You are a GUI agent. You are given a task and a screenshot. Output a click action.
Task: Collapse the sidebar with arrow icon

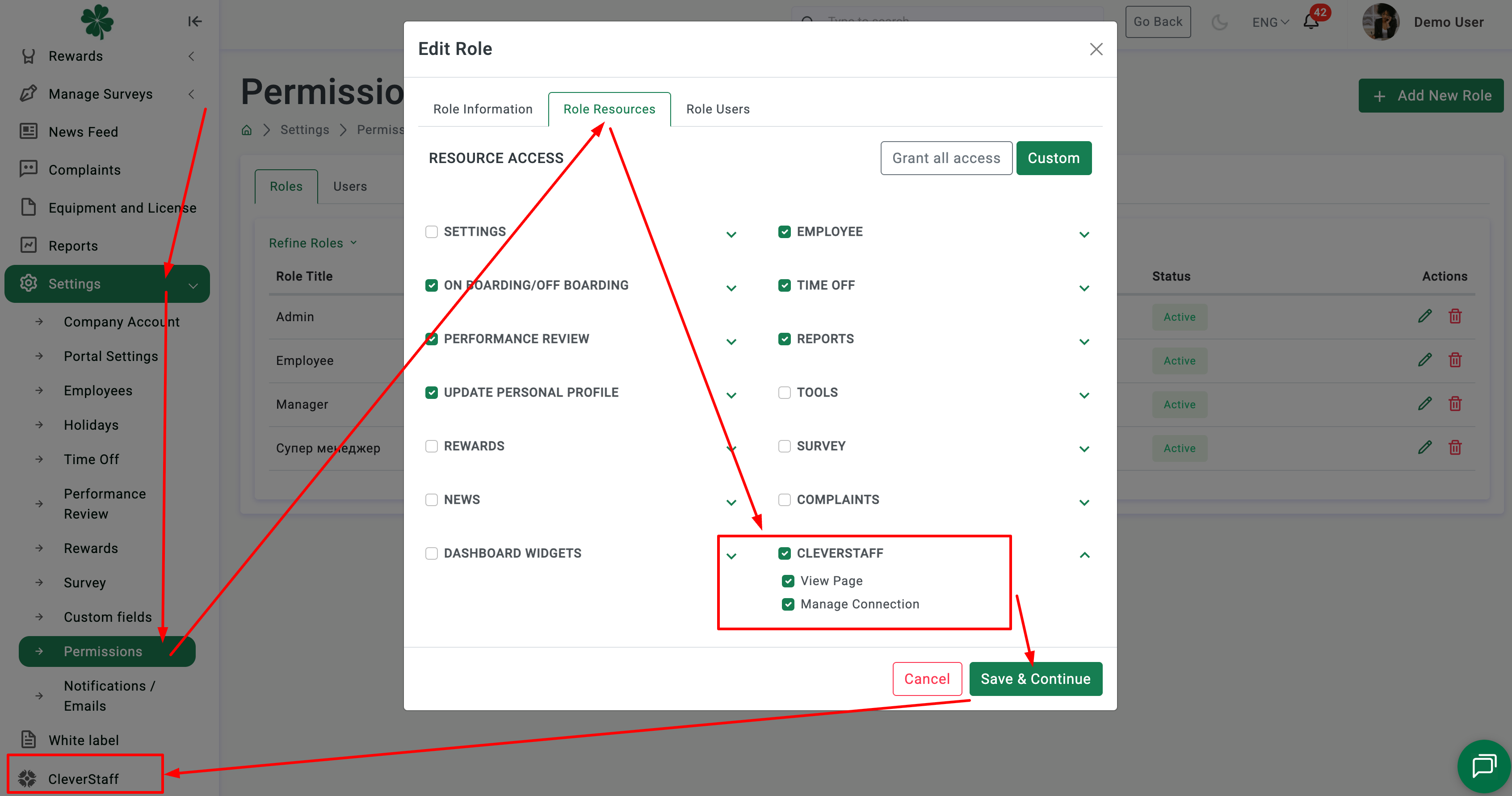pos(194,22)
